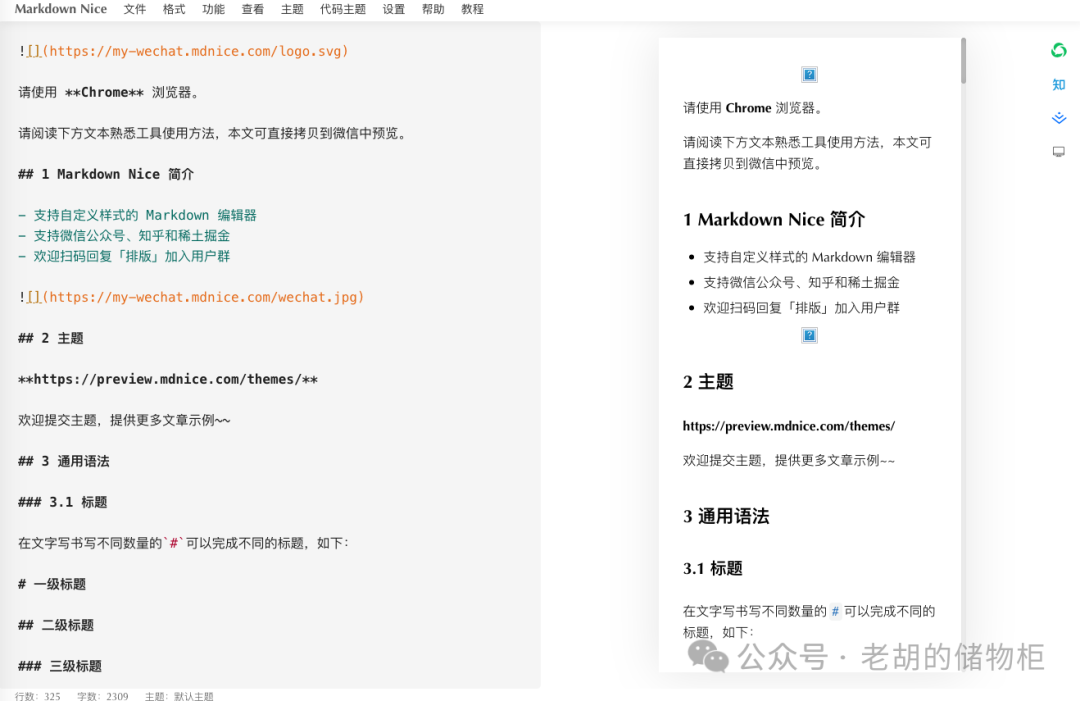Click bold themes URL line in editor
The height and width of the screenshot is (701, 1080).
pyautogui.click(x=168, y=379)
